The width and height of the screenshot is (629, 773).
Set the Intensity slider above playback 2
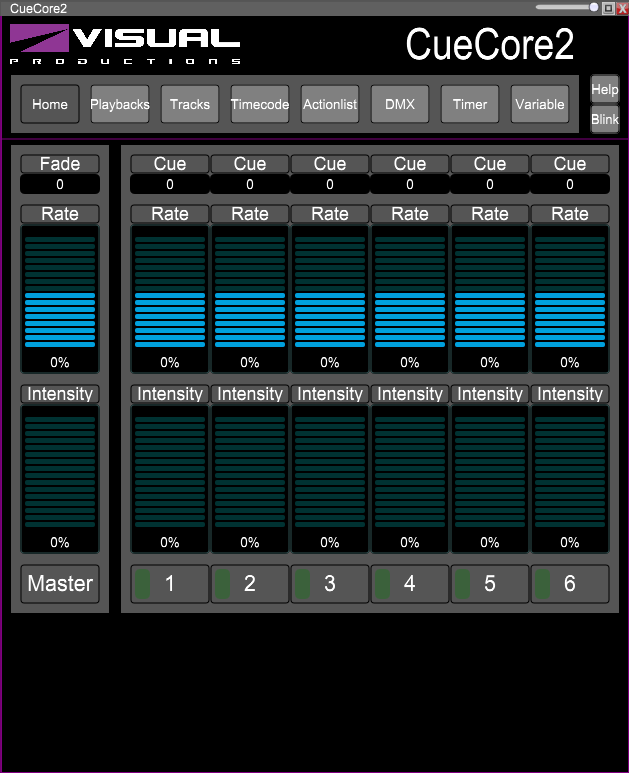tap(249, 479)
